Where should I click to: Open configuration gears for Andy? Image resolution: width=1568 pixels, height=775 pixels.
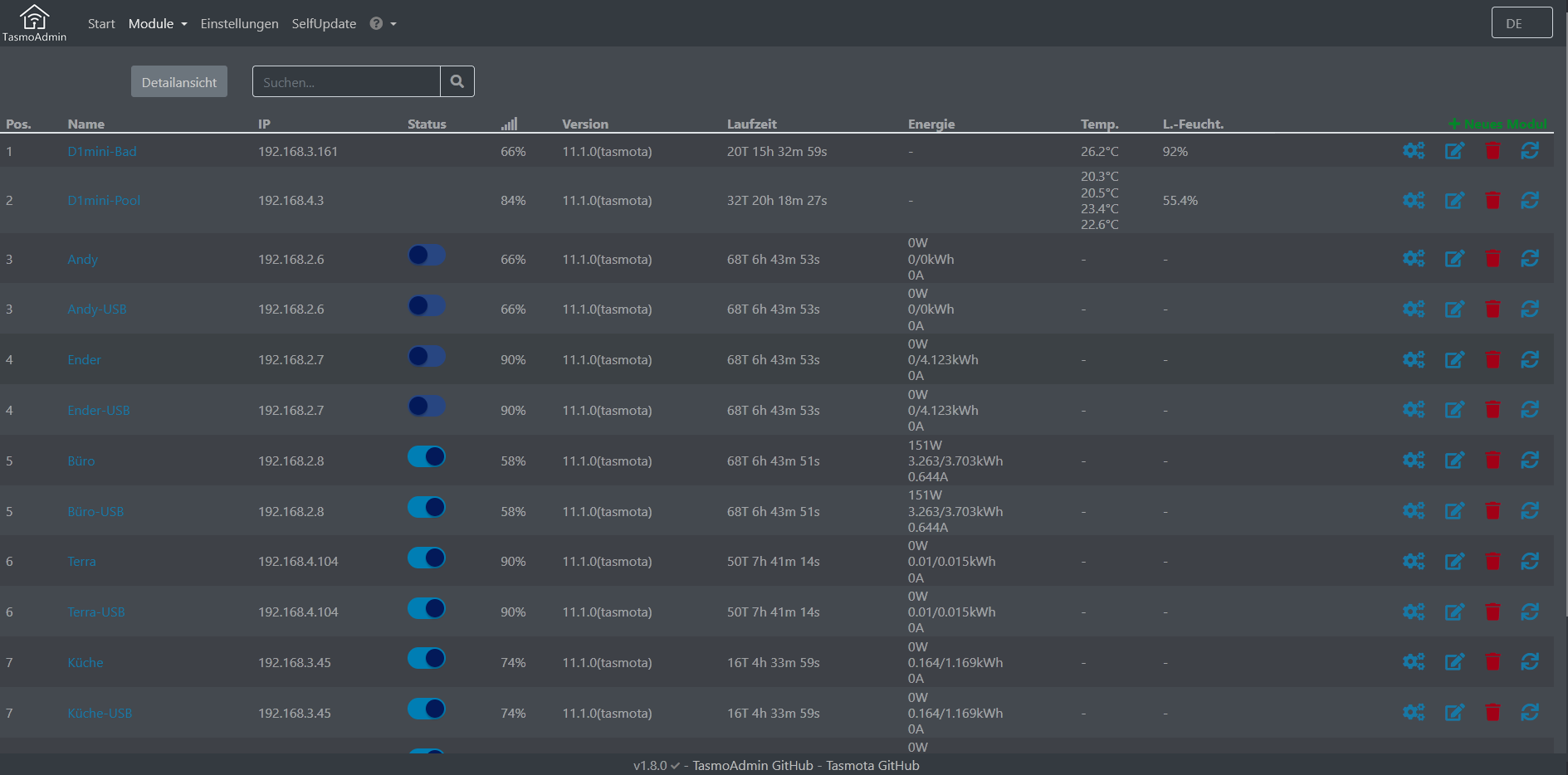(x=1414, y=258)
